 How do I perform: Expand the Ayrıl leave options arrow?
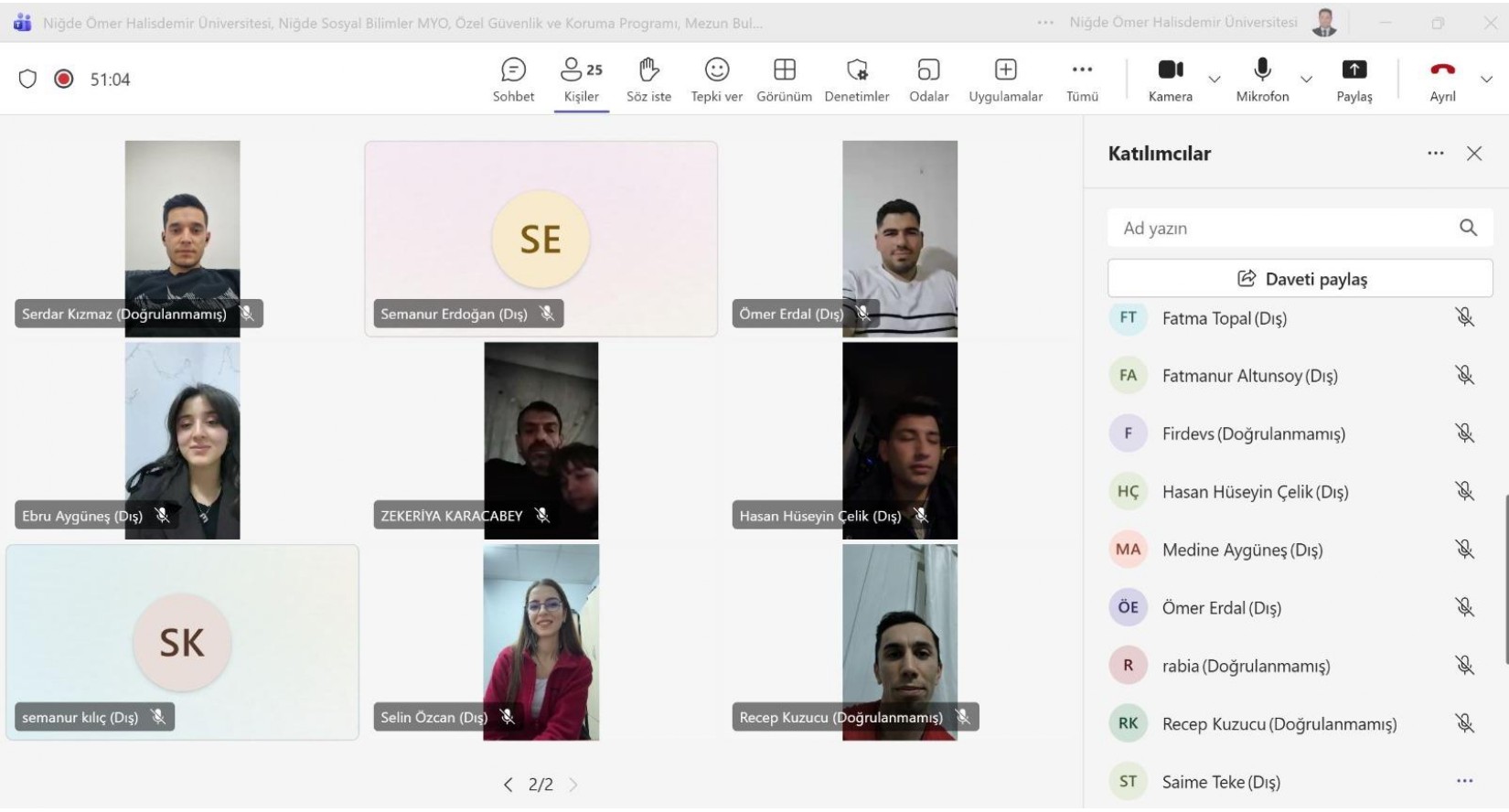1486,80
